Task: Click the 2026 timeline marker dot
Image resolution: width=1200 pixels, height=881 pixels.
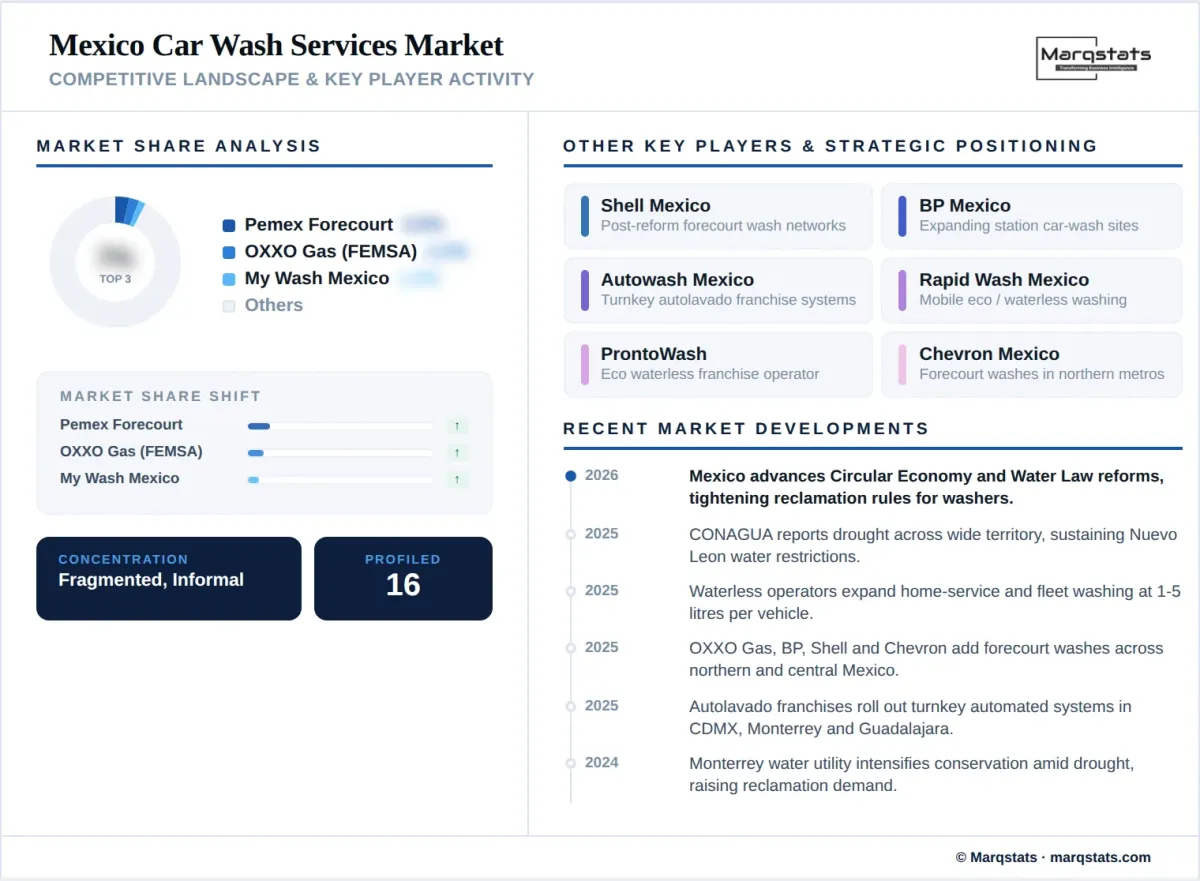Action: tap(571, 476)
